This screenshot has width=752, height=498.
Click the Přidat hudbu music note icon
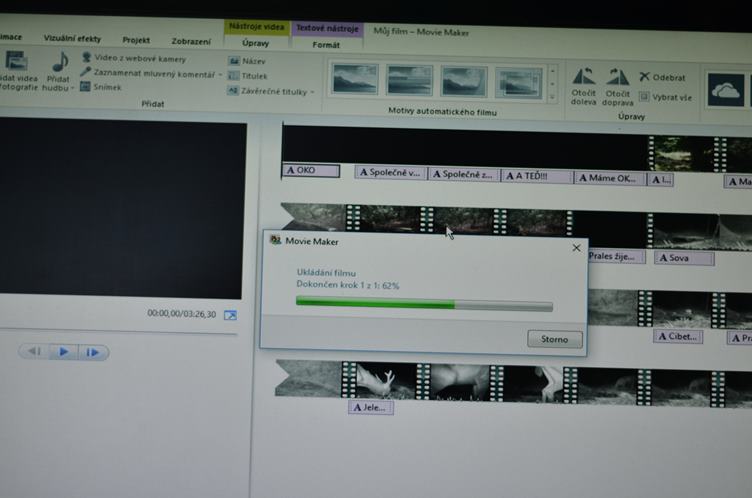point(60,62)
